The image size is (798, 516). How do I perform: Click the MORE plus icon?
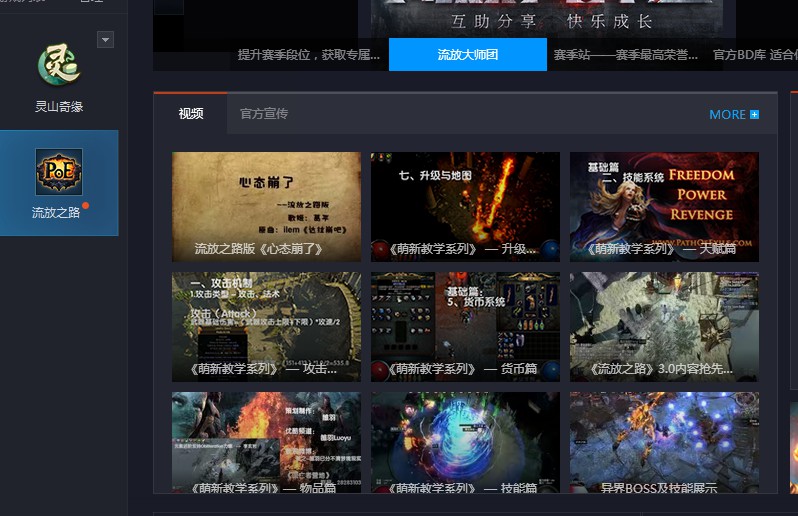(x=754, y=114)
